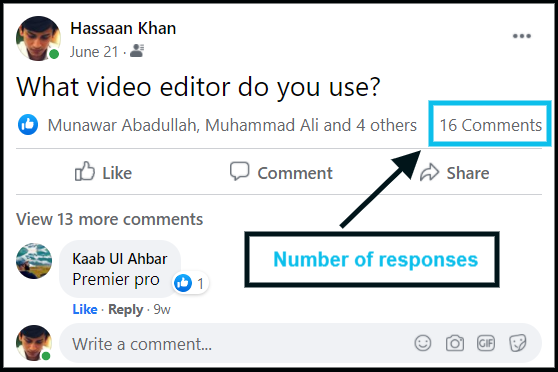The height and width of the screenshot is (372, 558).
Task: Click the Comment button under the post
Action: [x=281, y=172]
